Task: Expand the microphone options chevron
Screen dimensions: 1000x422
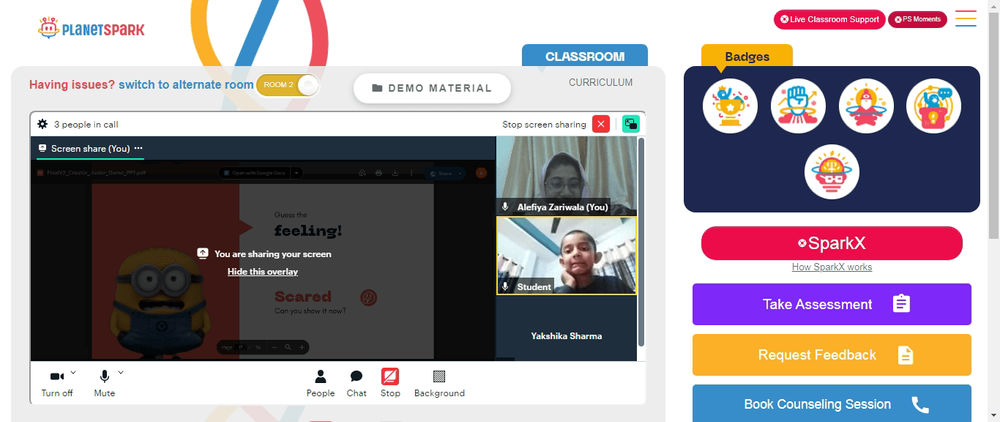Action: tap(121, 372)
